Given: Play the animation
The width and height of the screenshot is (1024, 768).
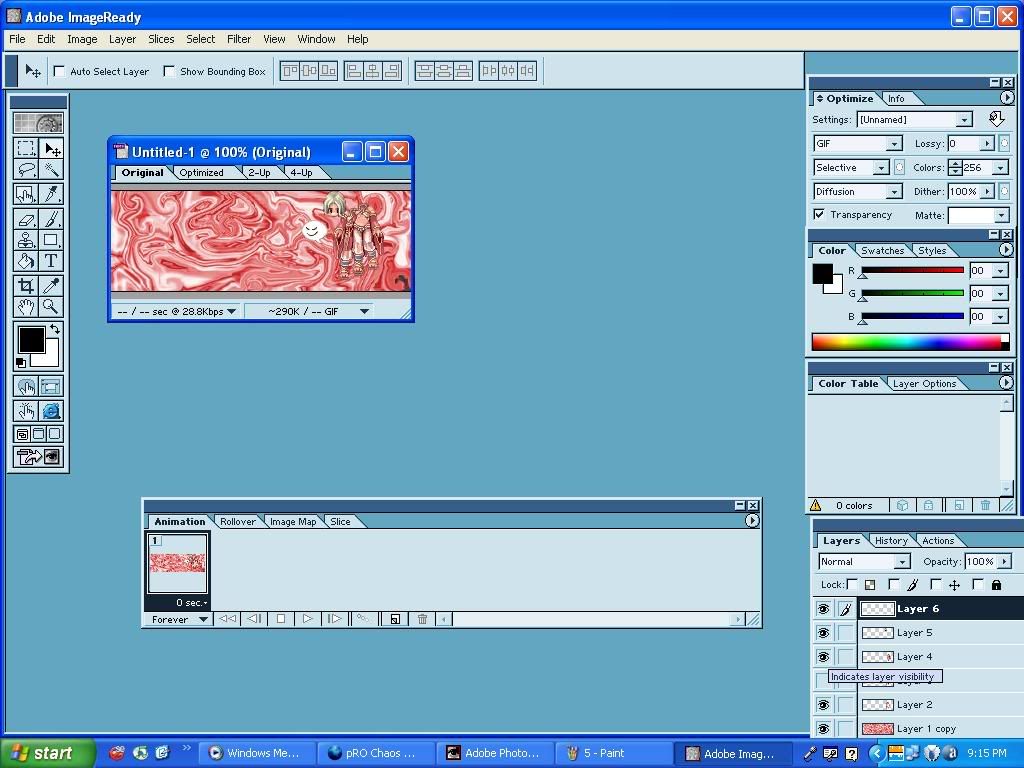Looking at the screenshot, I should (308, 618).
